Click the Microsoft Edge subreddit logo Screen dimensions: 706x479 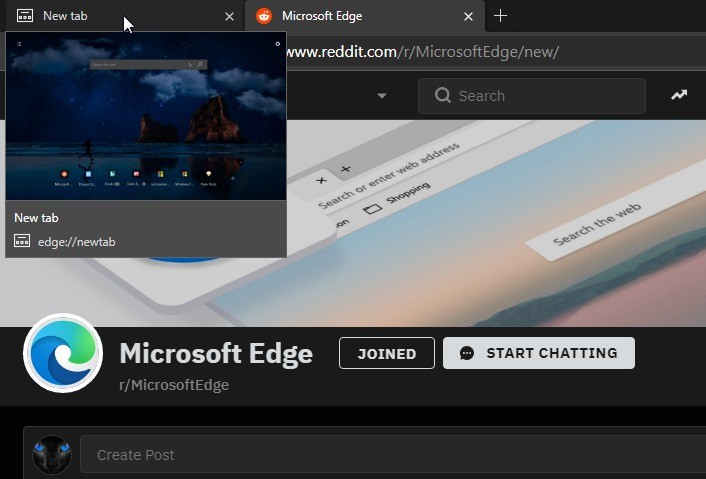63,353
